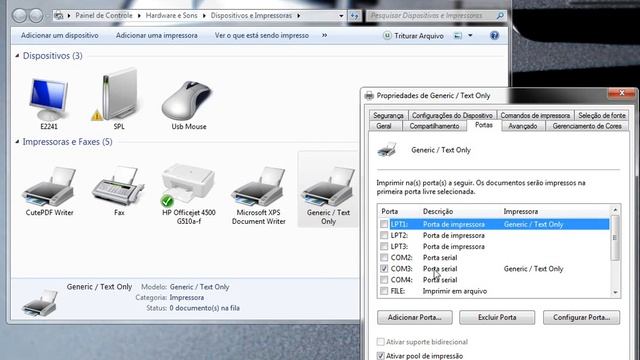640x360 pixels.
Task: Select the Usb Mouse device icon
Action: pos(188,101)
